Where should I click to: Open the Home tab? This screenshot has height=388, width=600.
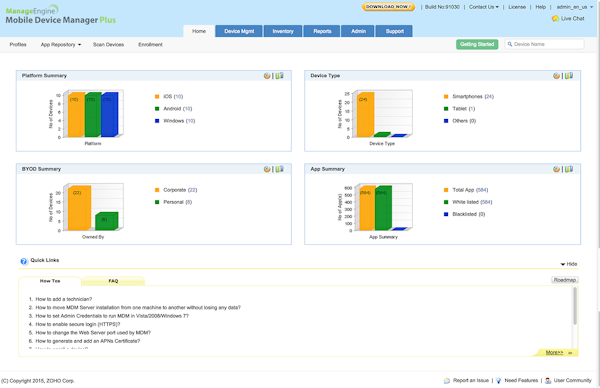click(199, 31)
